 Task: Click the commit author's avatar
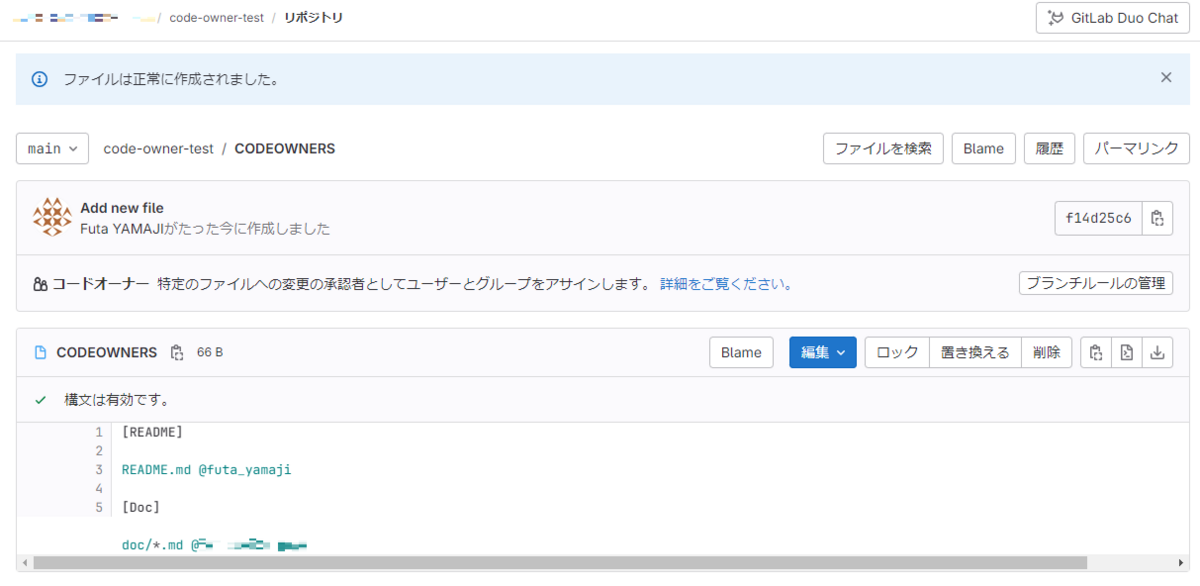click(x=51, y=217)
